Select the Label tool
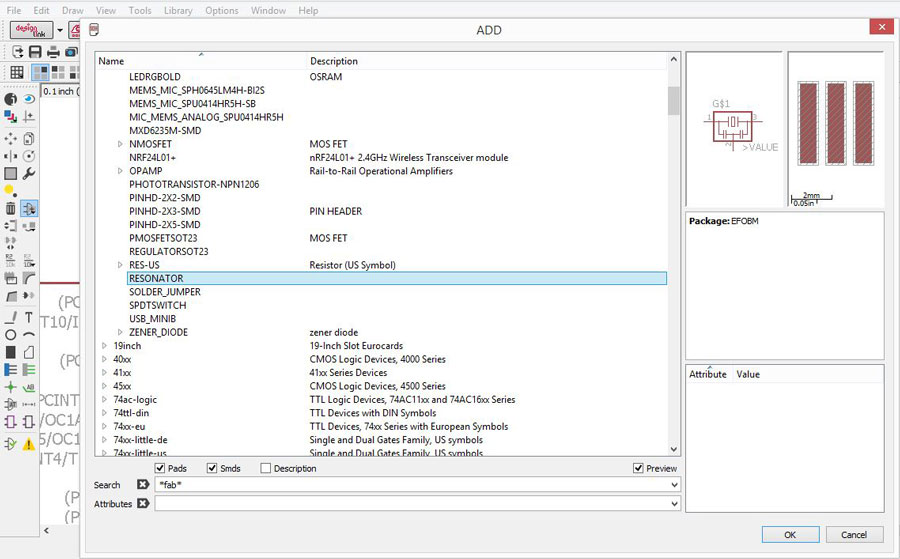 [29, 387]
